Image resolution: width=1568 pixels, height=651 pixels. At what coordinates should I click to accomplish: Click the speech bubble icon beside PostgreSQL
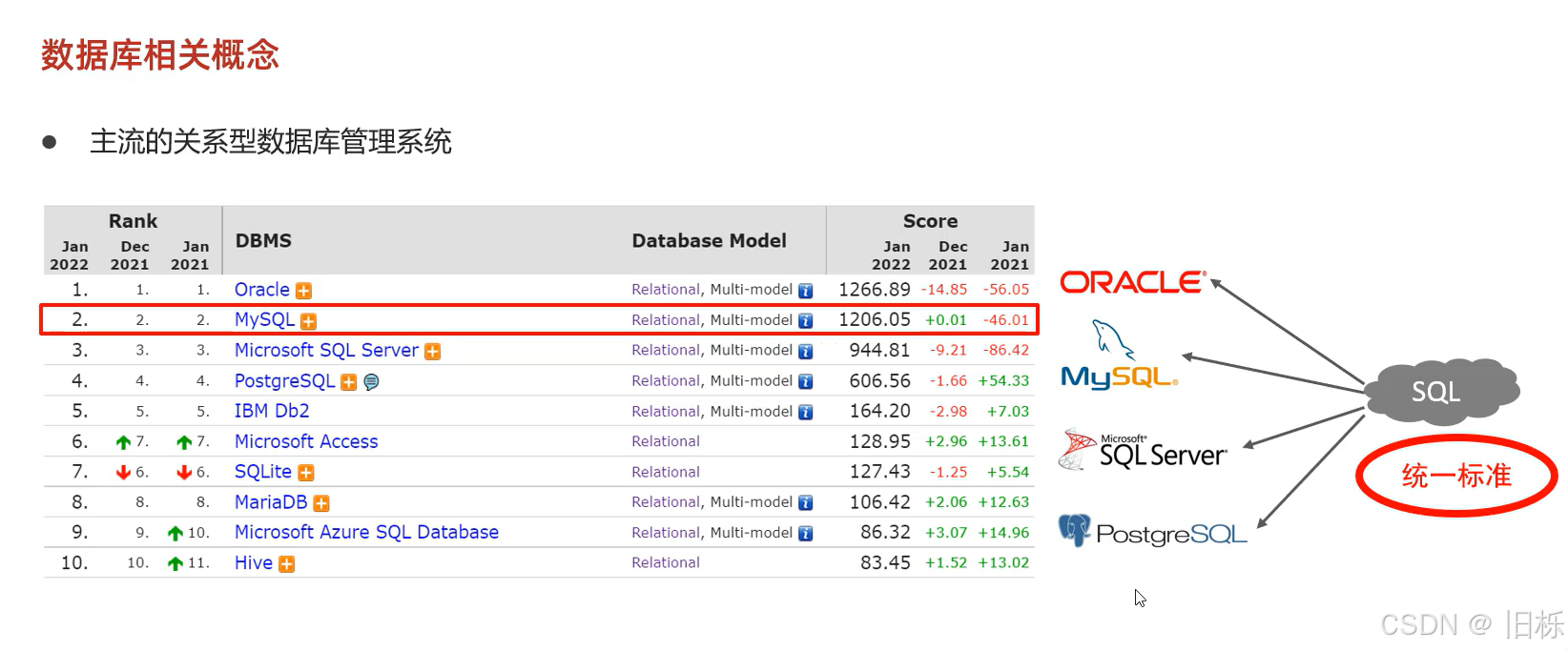coord(371,382)
